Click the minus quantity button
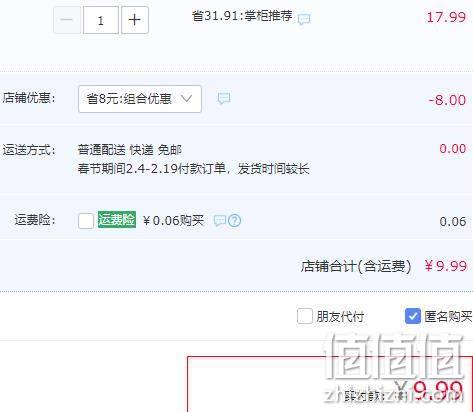473x412 pixels. (x=67, y=20)
